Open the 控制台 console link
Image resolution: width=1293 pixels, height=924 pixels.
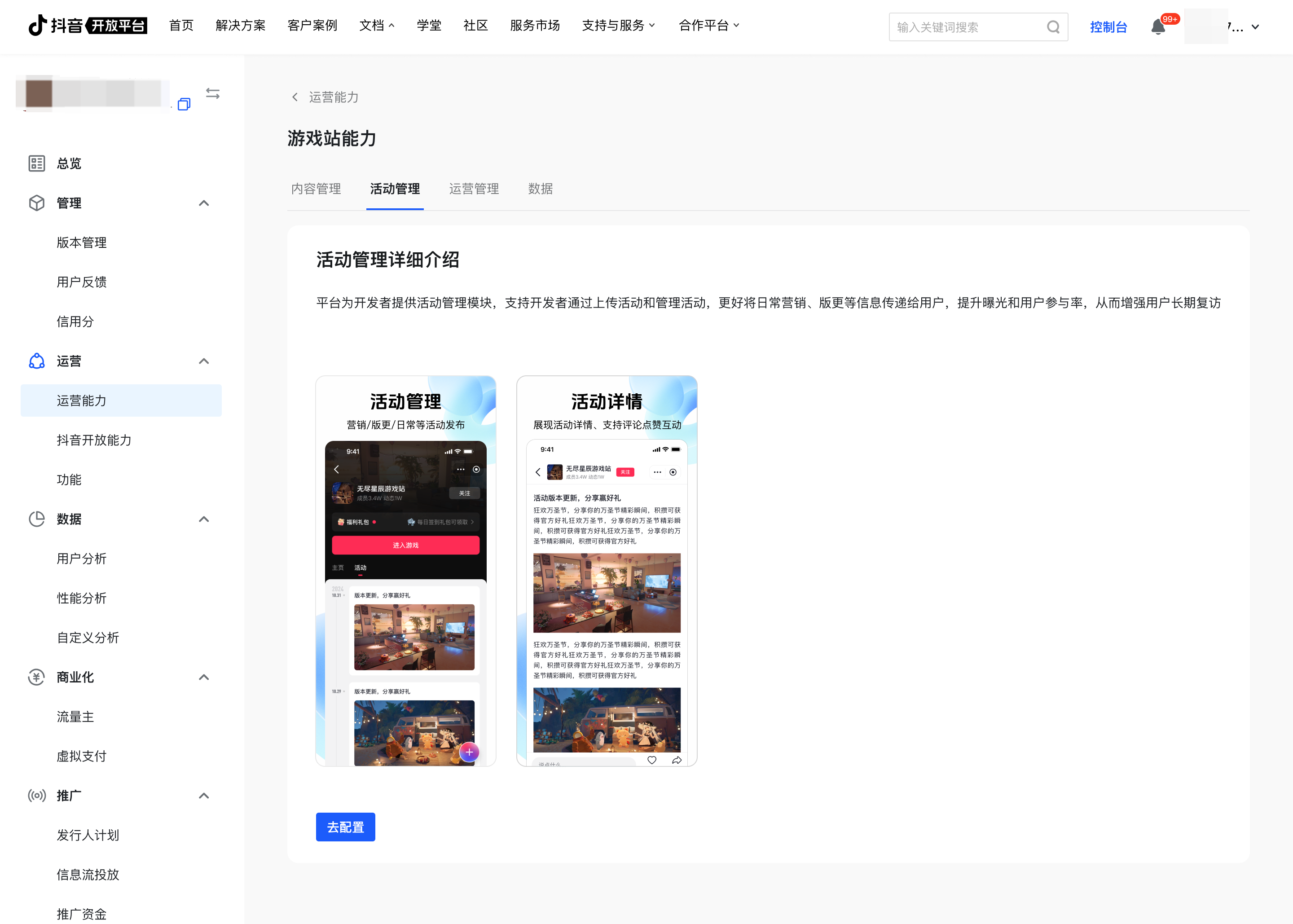coord(1108,27)
